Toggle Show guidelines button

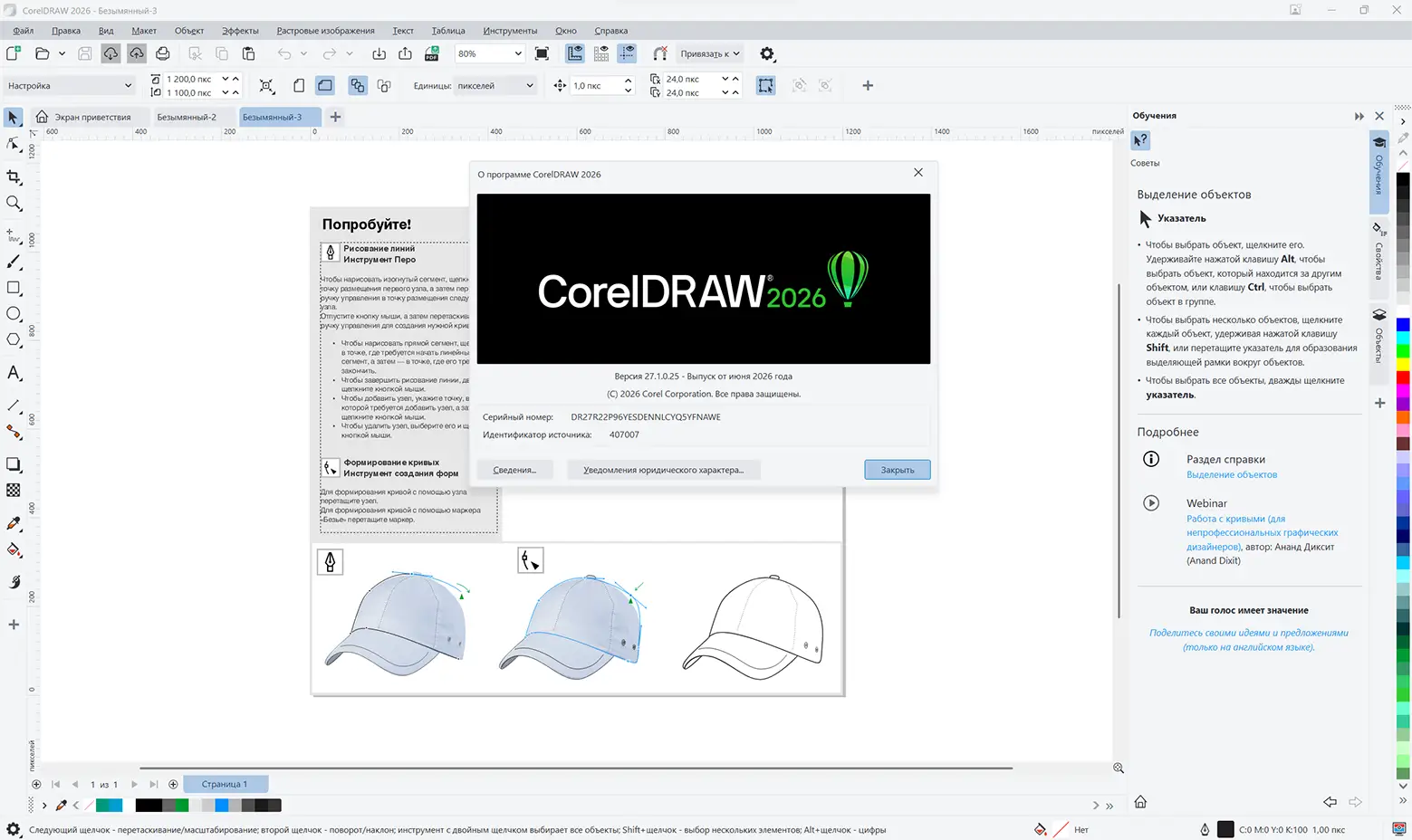point(627,53)
